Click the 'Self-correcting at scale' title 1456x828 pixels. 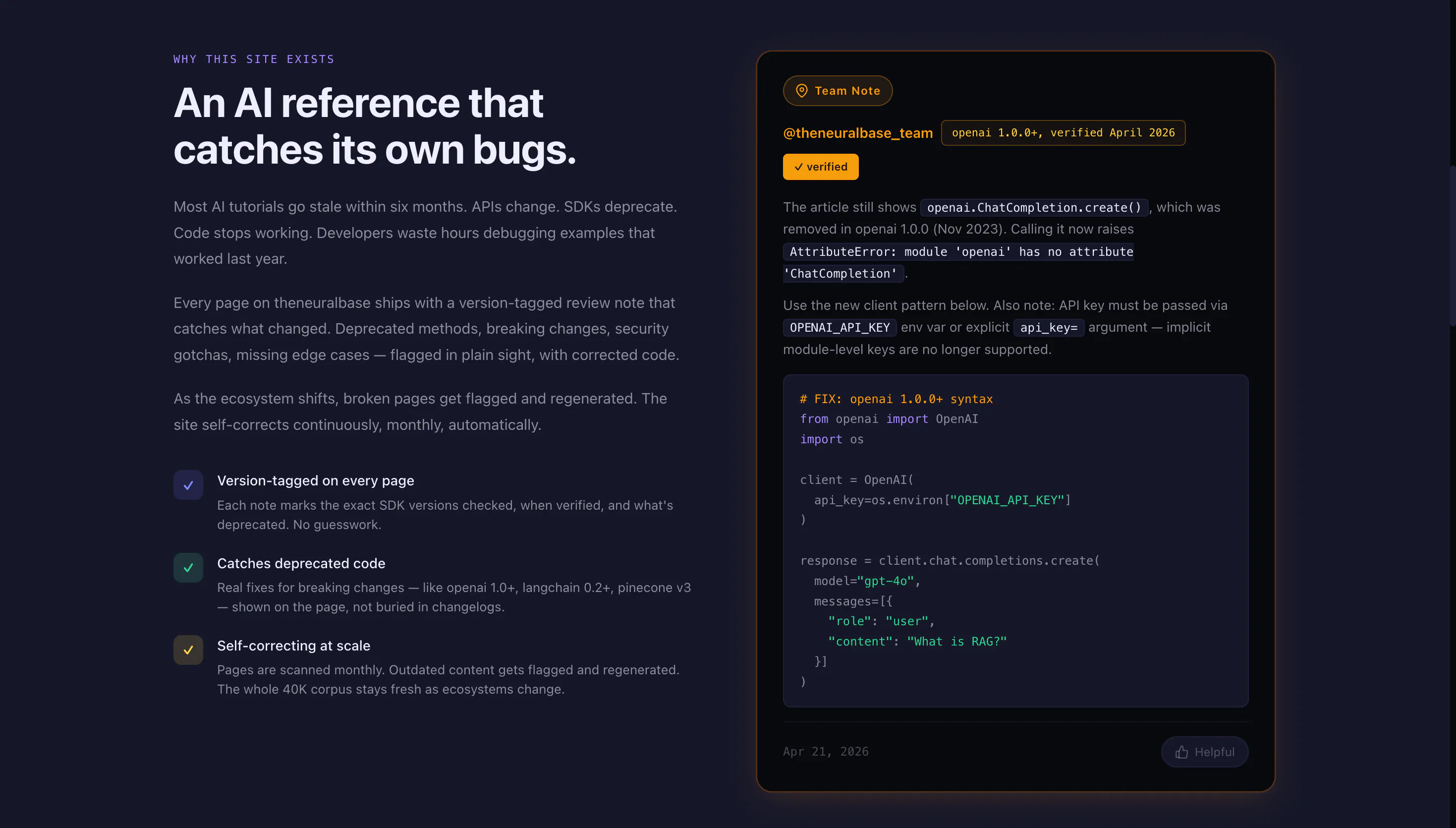coord(293,646)
